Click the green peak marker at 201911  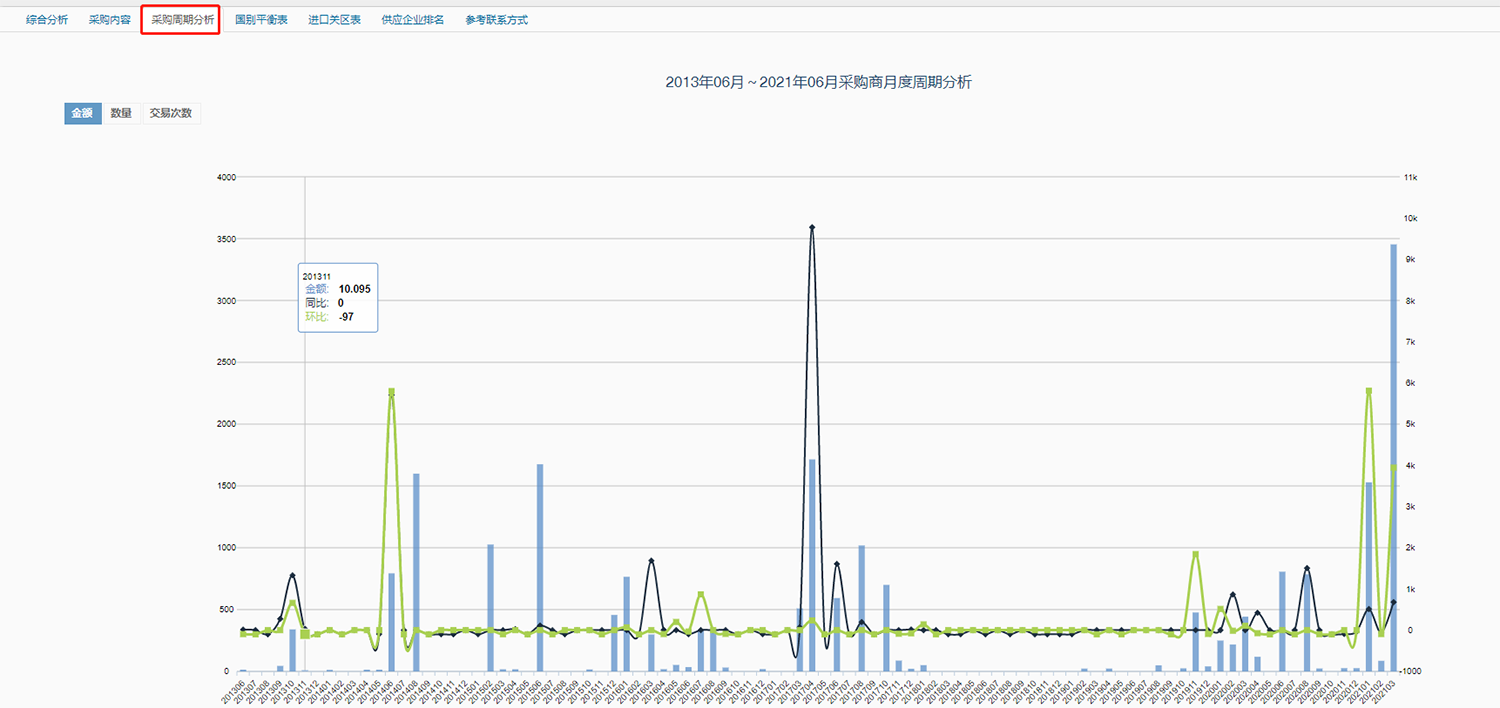click(x=1195, y=554)
